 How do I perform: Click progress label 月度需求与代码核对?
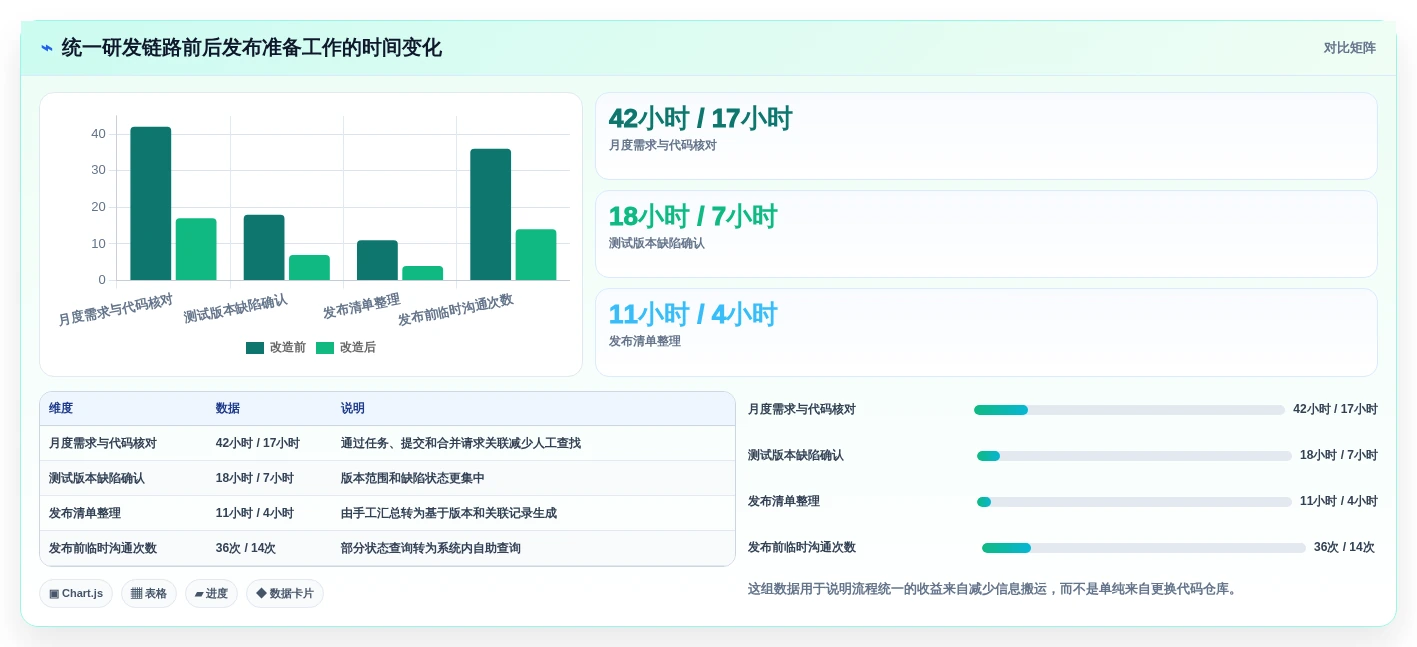pyautogui.click(x=802, y=409)
